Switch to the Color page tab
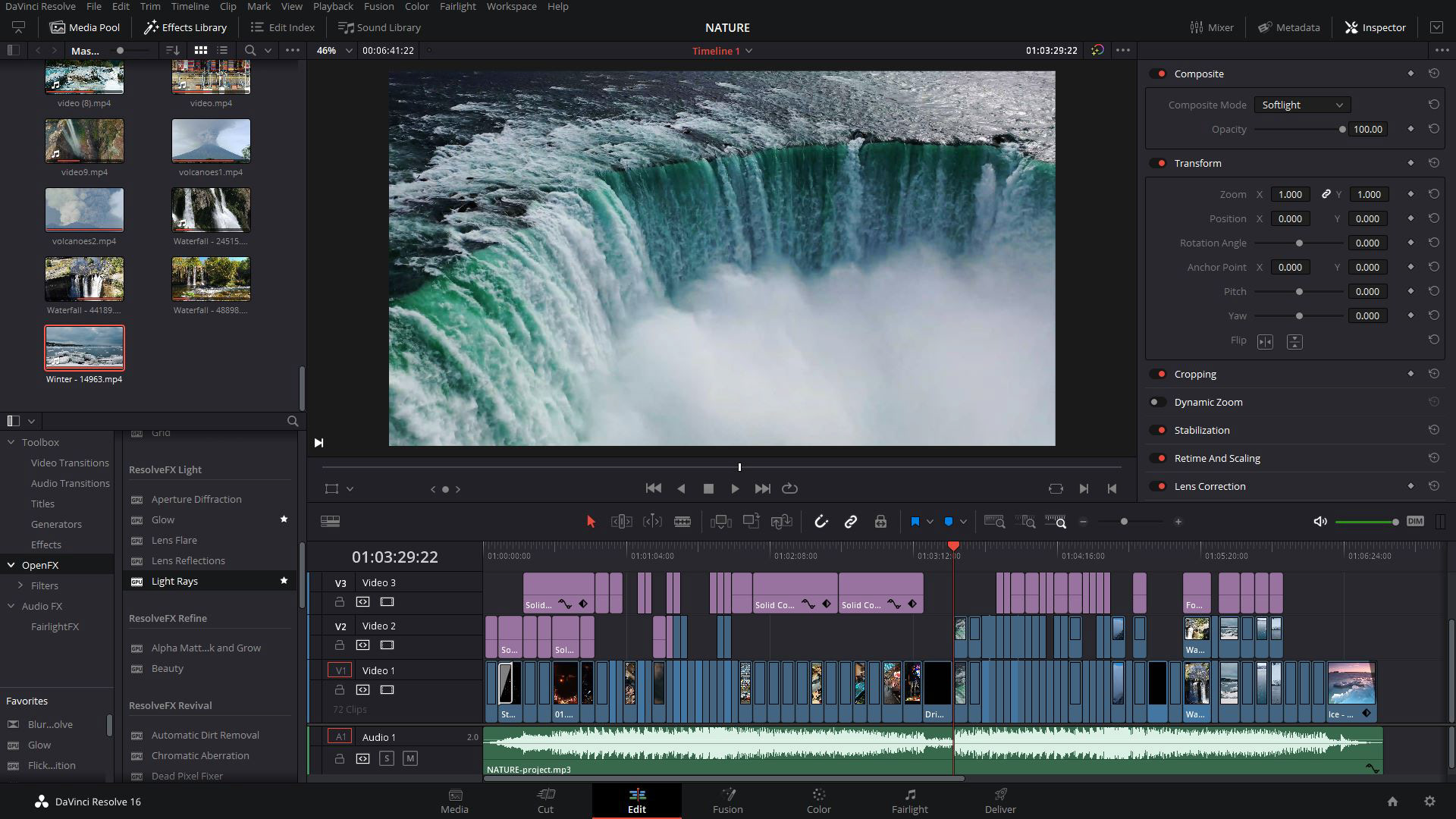The width and height of the screenshot is (1456, 819). coord(818,800)
